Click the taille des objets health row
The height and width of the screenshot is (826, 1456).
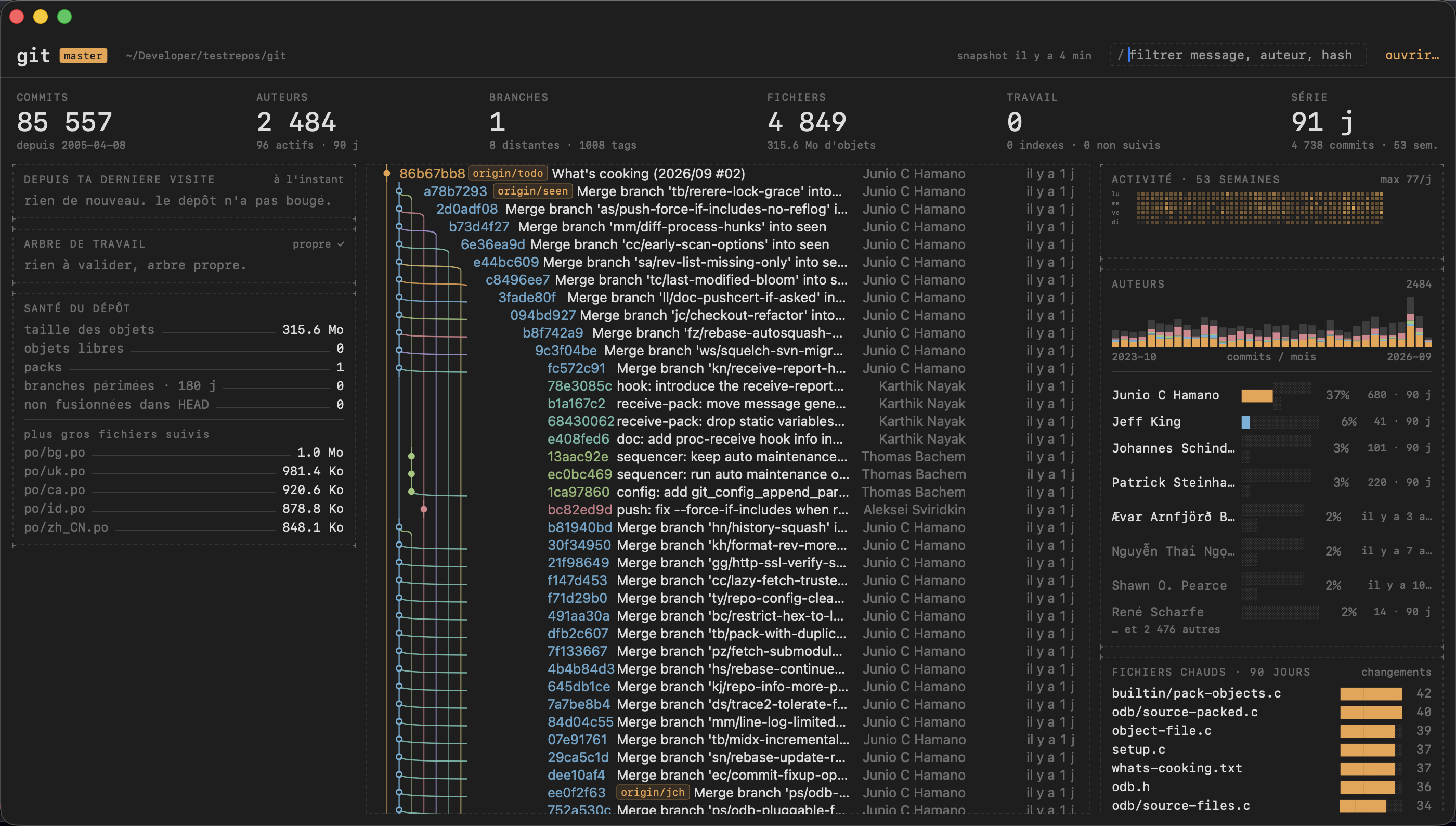184,330
